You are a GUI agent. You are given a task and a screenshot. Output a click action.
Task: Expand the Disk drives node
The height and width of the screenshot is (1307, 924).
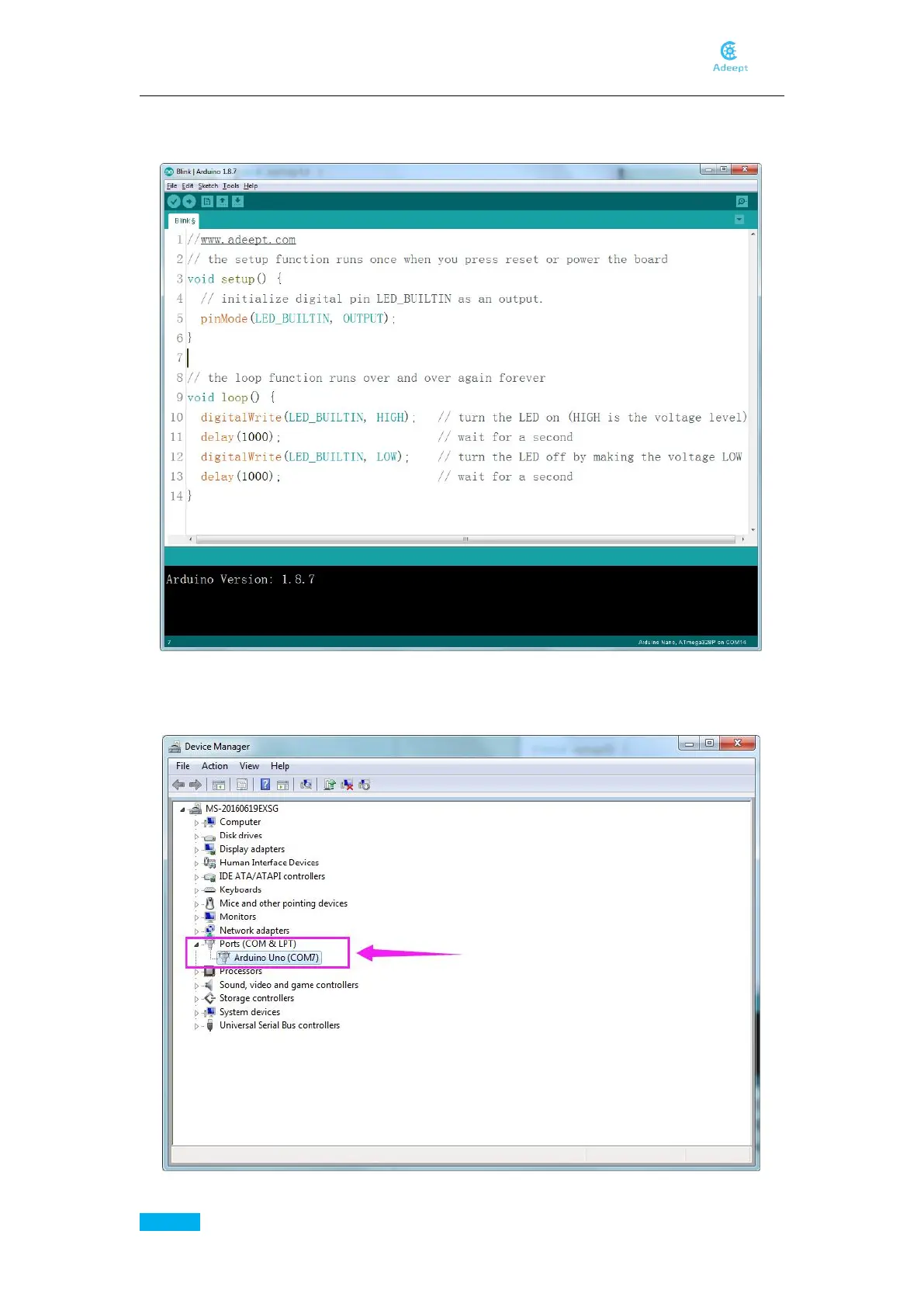tap(196, 837)
